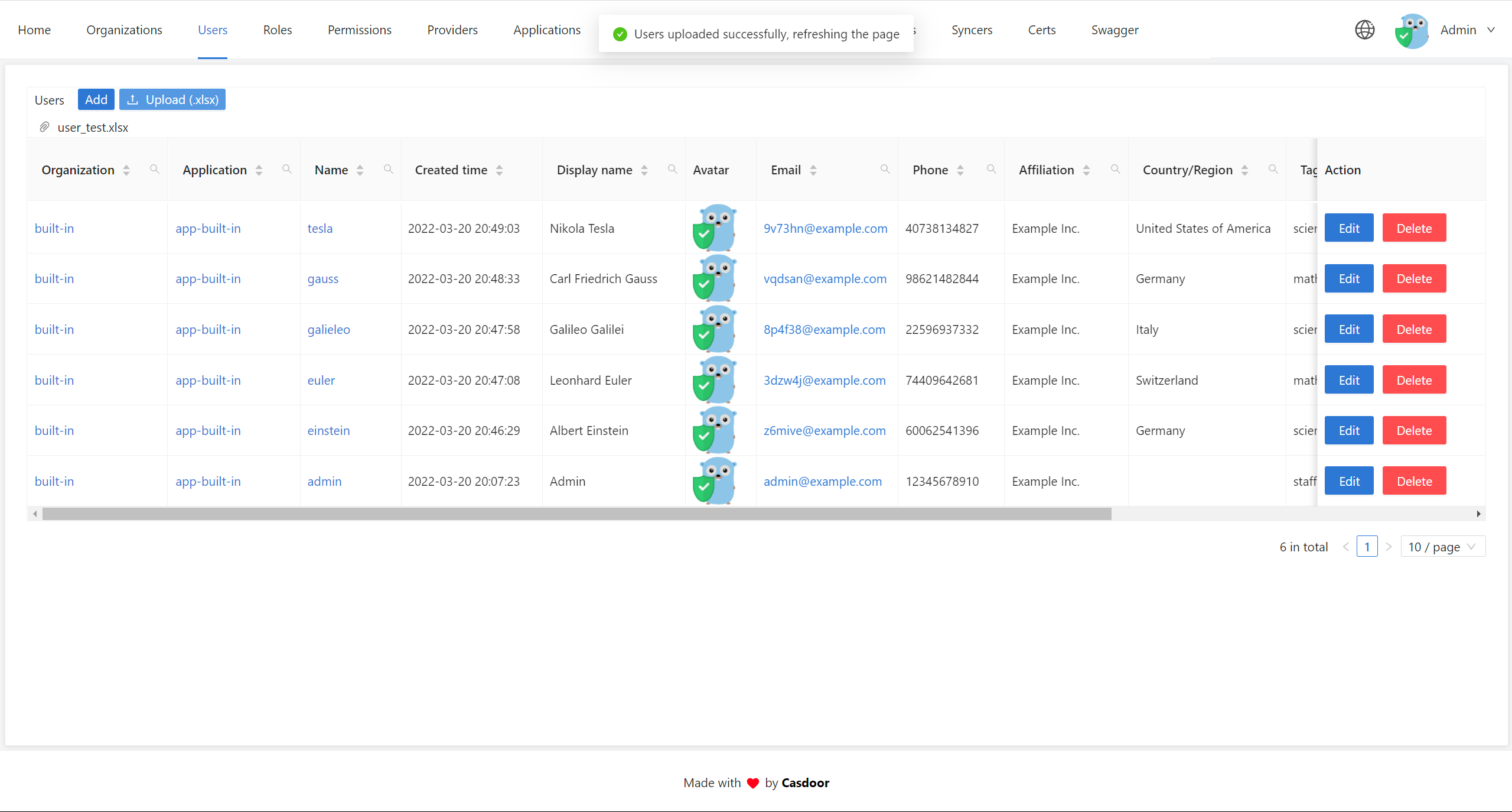Click the green success checkmark notification icon
Image resolution: width=1512 pixels, height=812 pixels.
618,34
